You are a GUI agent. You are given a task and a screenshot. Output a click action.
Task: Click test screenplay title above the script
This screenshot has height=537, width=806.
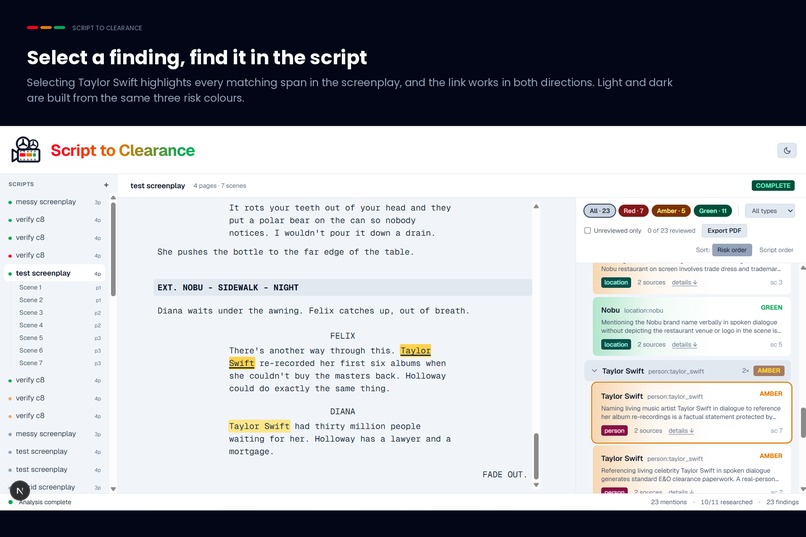click(157, 186)
